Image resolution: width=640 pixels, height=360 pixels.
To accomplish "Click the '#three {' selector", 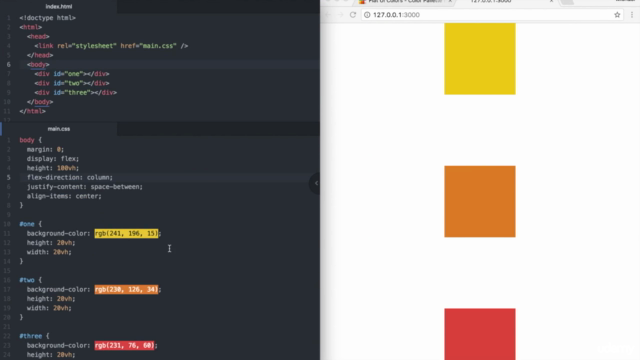I will (34, 336).
